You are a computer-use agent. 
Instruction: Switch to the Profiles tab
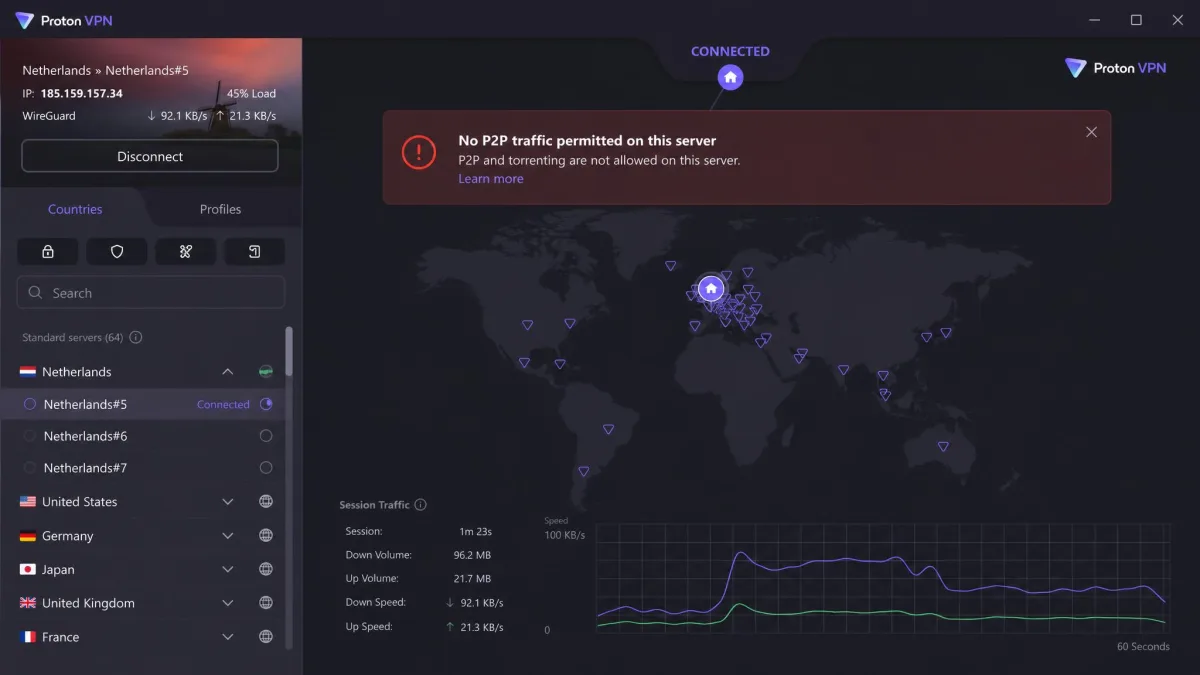pyautogui.click(x=220, y=209)
